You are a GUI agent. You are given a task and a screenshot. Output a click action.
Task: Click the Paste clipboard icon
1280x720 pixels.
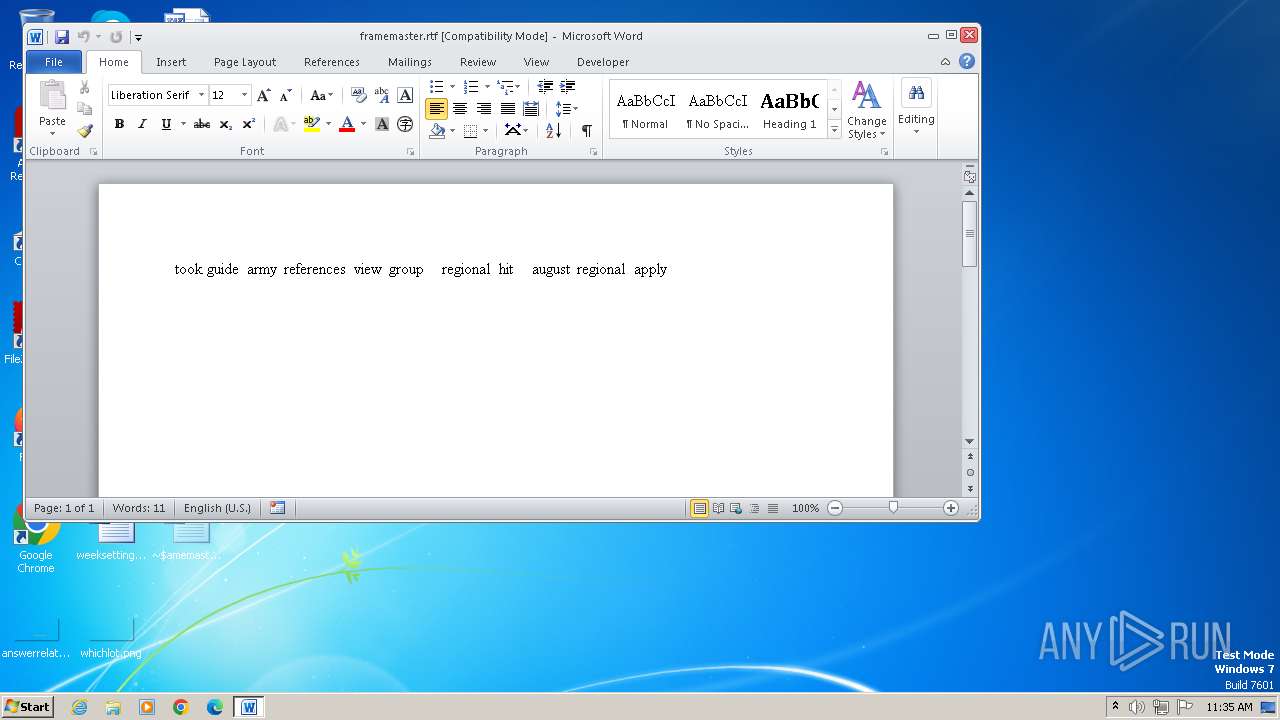click(52, 96)
